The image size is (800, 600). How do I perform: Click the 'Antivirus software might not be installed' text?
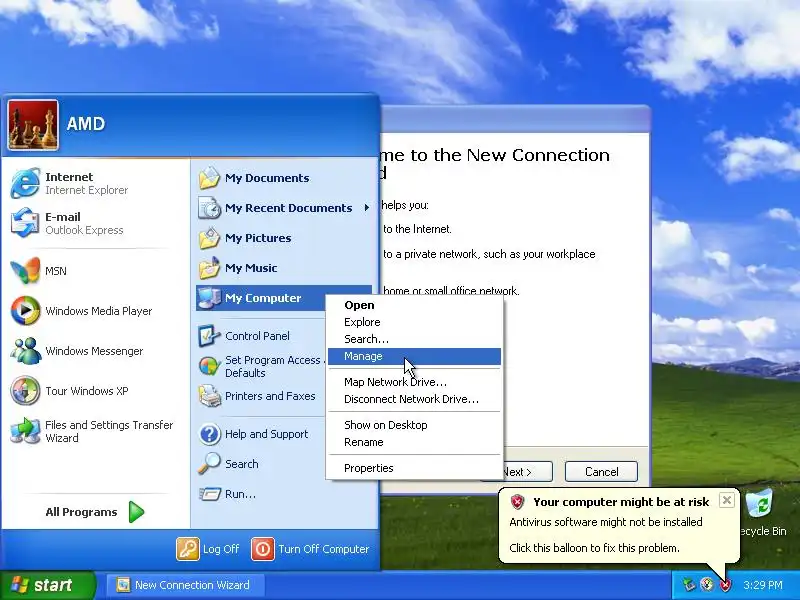[x=606, y=522]
